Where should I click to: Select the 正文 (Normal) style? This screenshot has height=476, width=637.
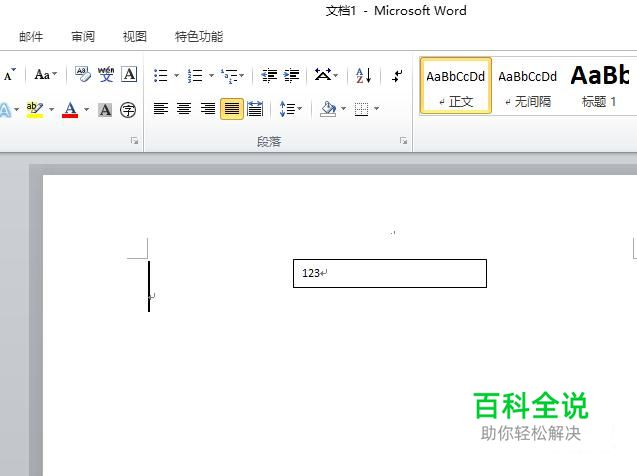coord(455,85)
